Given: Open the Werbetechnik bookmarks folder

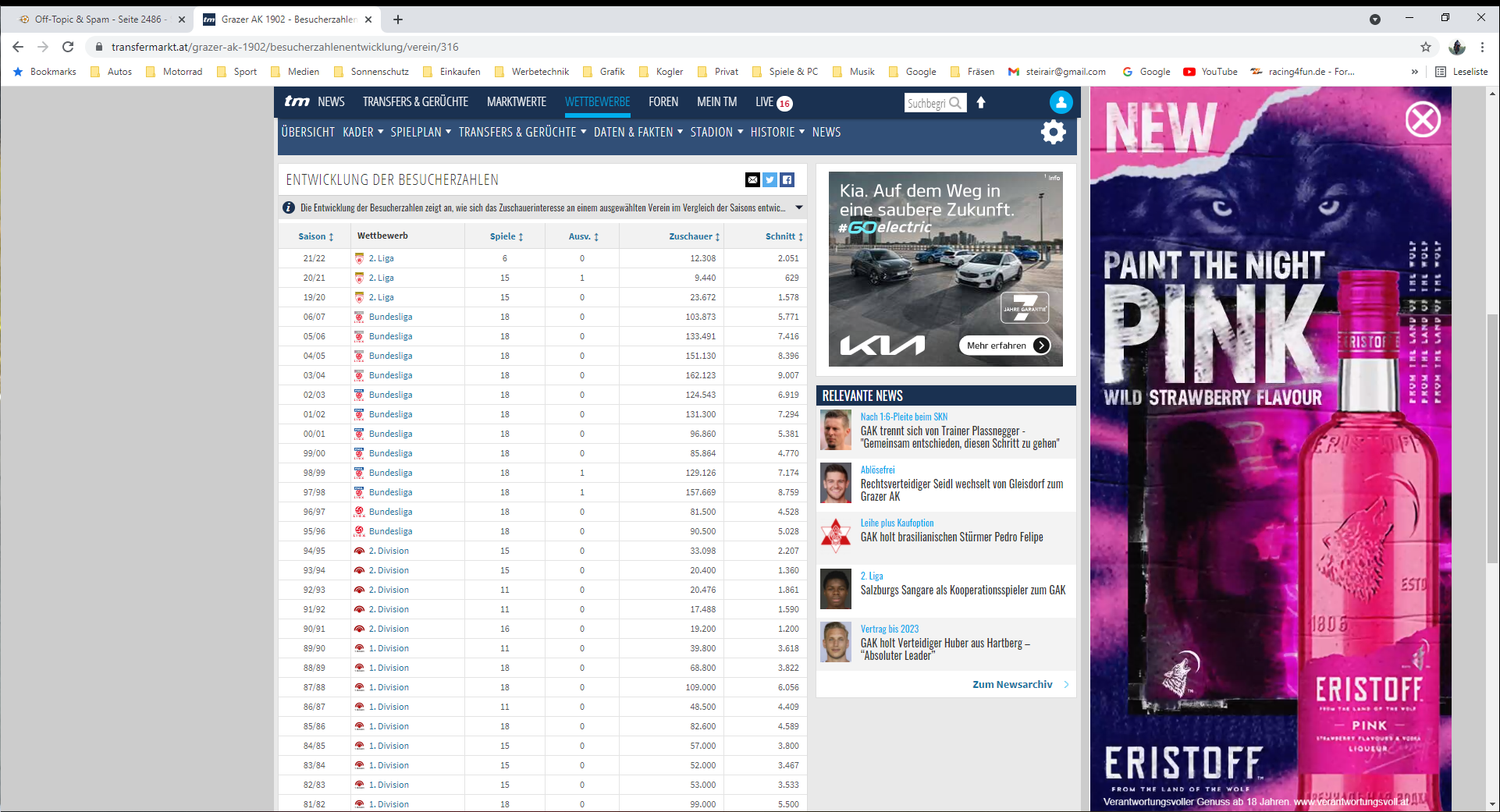Looking at the screenshot, I should click(x=531, y=72).
